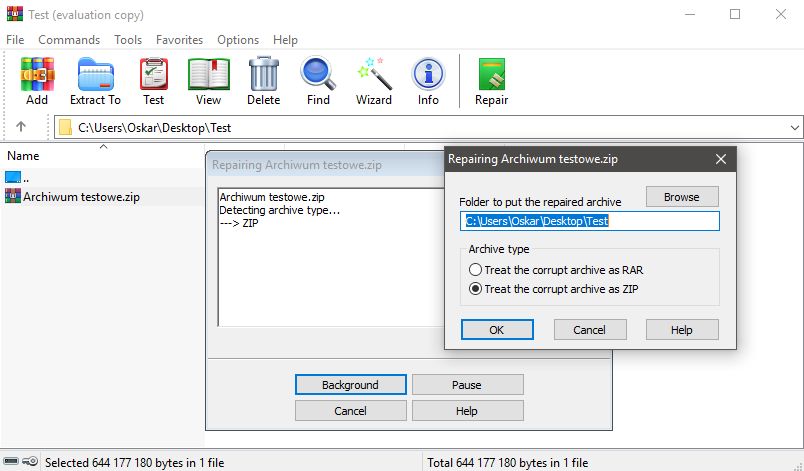
Task: Click the key icon in status bar
Action: tap(30, 461)
